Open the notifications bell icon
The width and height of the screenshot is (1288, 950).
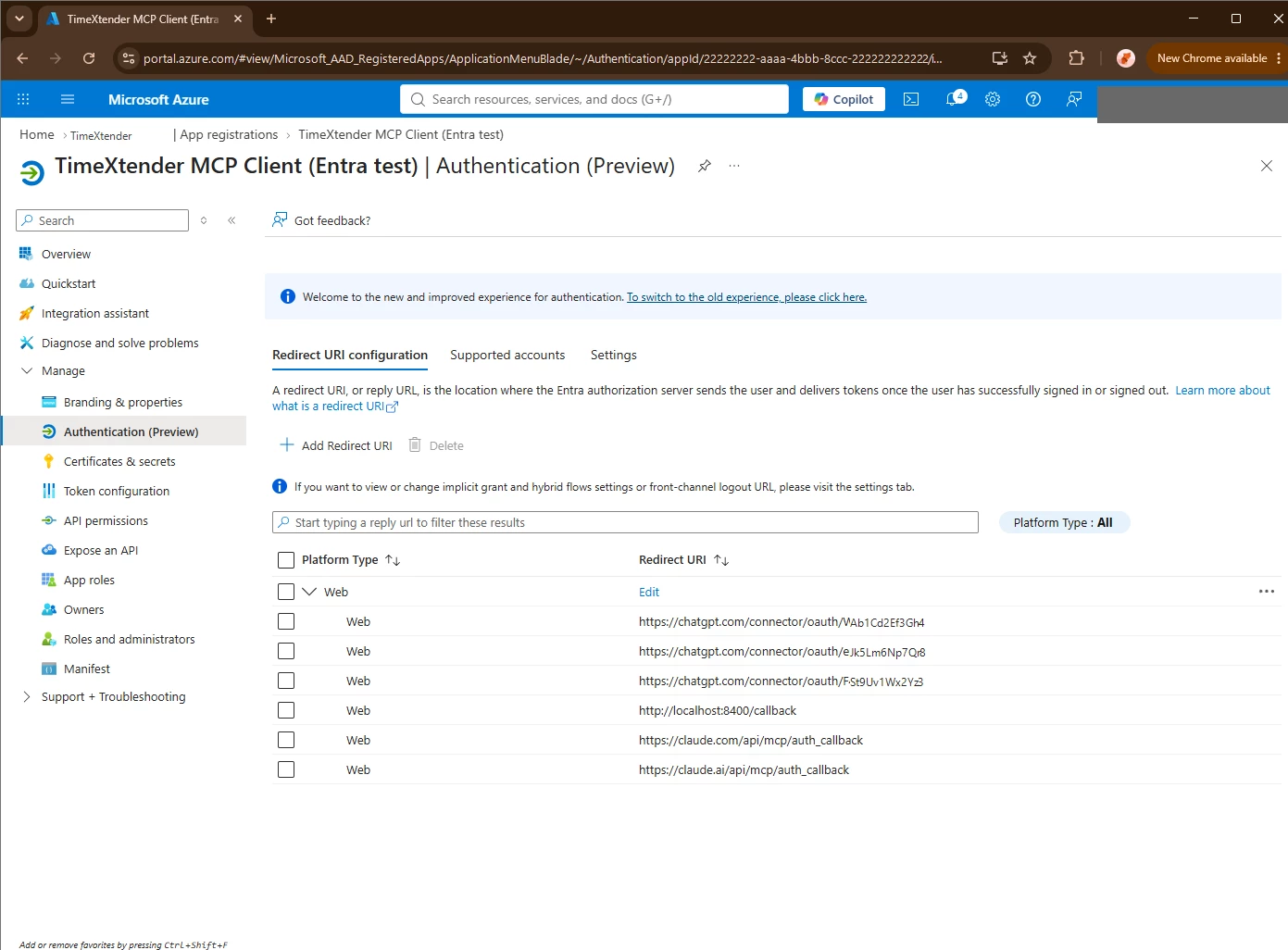pyautogui.click(x=954, y=99)
